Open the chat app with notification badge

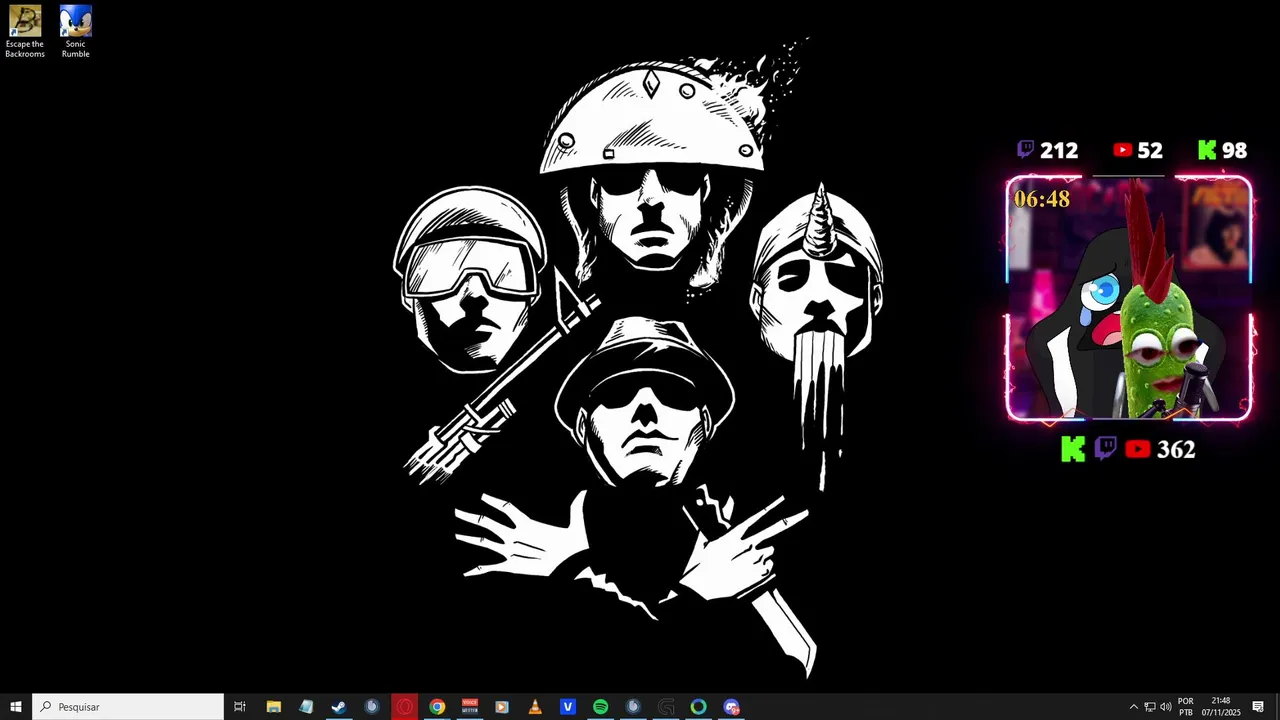(732, 707)
